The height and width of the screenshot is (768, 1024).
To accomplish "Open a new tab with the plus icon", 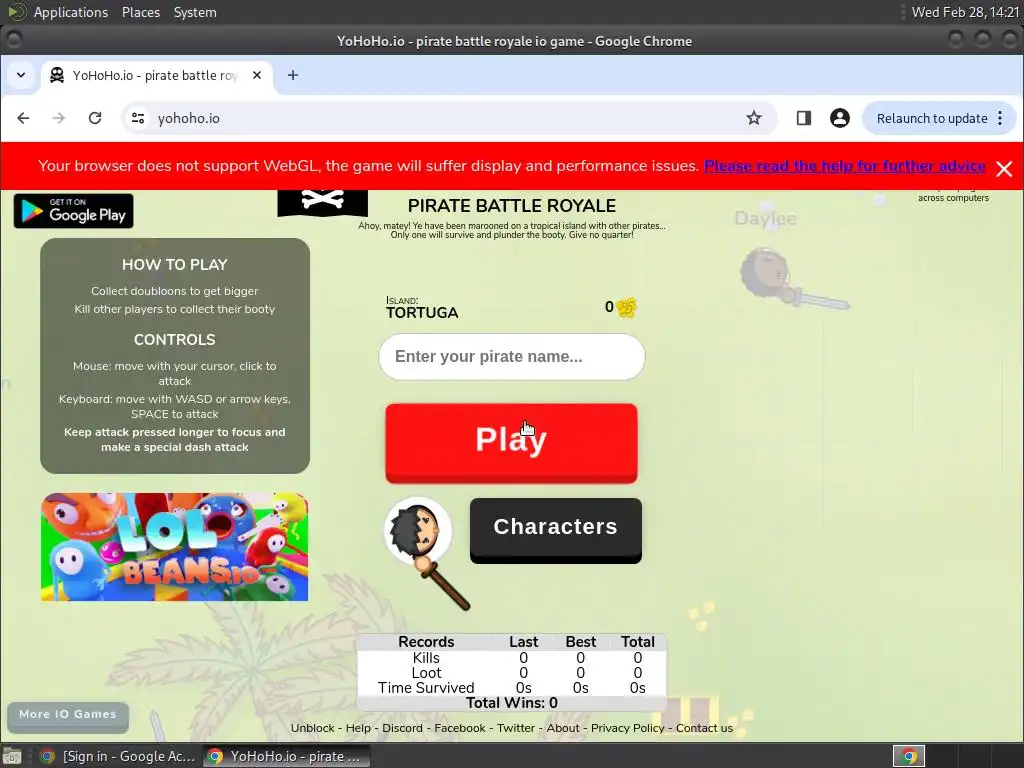I will (x=293, y=75).
